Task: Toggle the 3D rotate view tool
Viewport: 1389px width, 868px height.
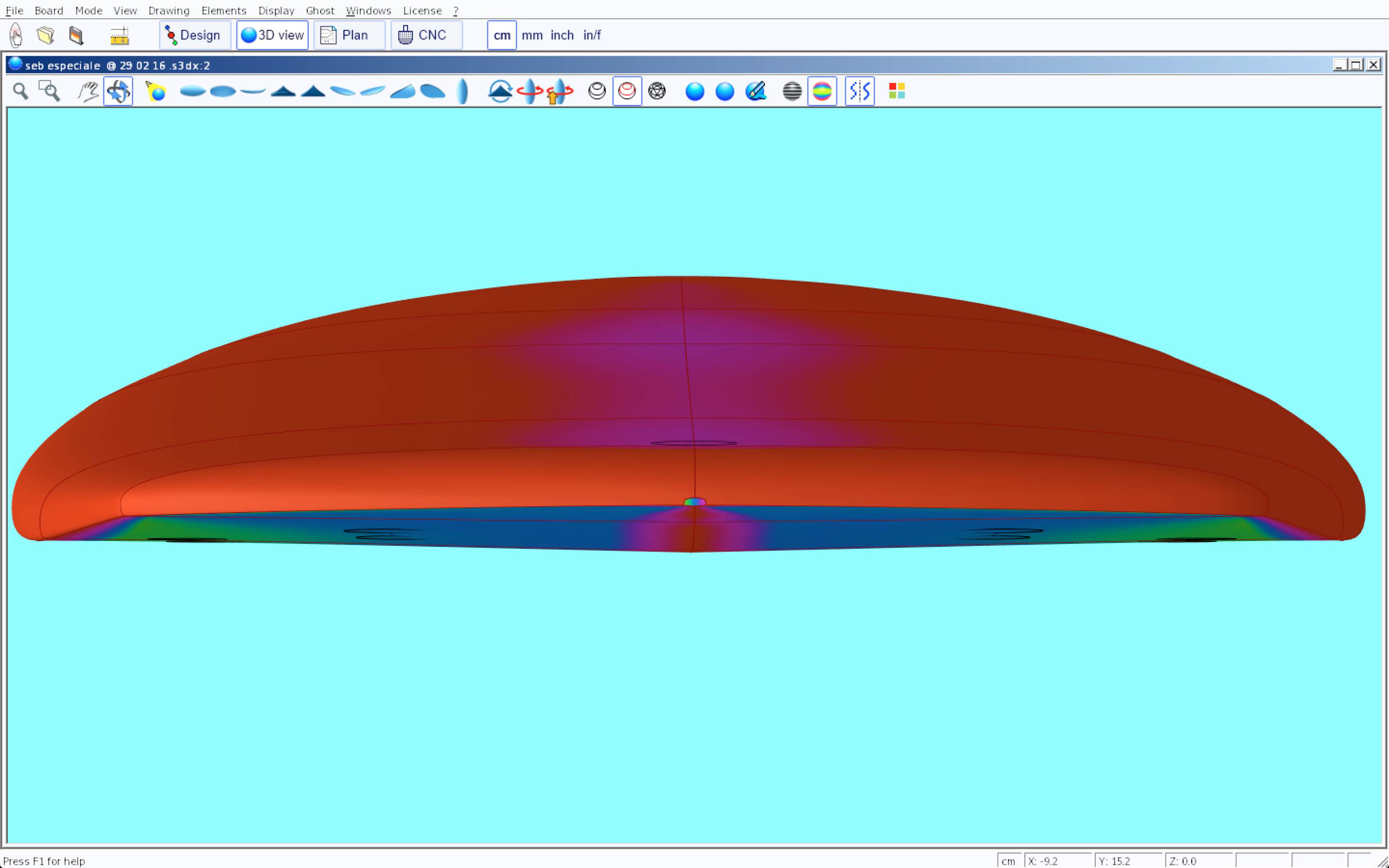Action: point(118,91)
